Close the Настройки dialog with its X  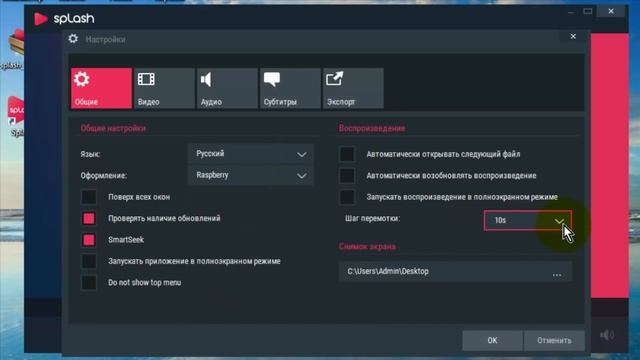(573, 36)
